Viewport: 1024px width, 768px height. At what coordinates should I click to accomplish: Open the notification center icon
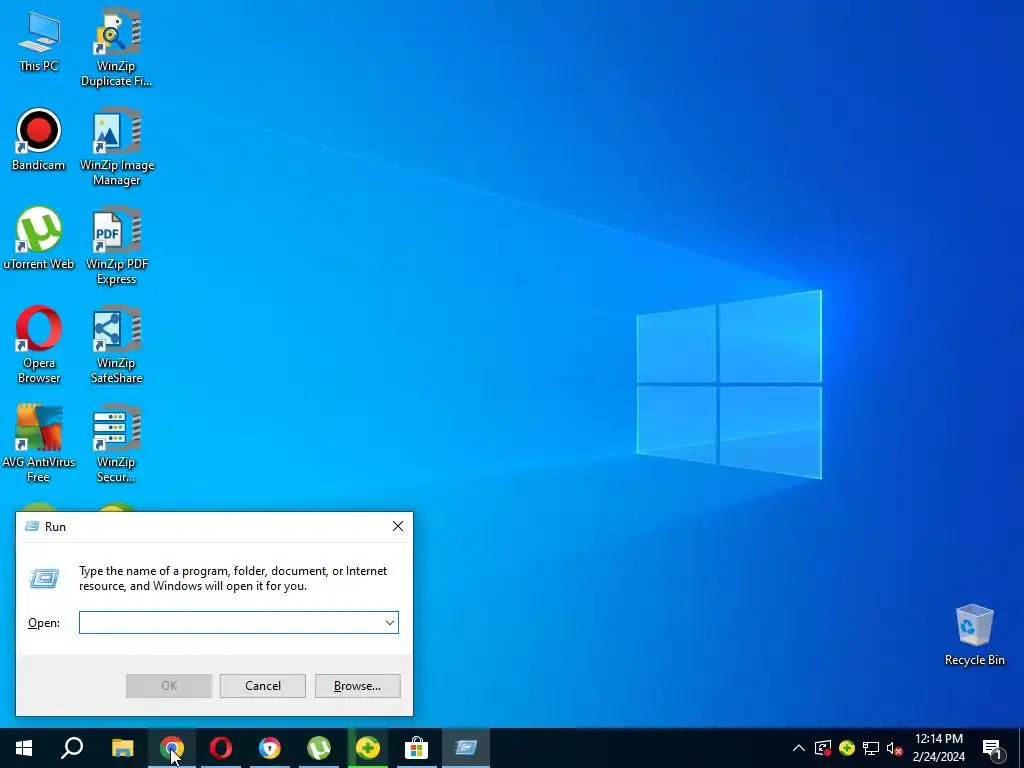[992, 749]
